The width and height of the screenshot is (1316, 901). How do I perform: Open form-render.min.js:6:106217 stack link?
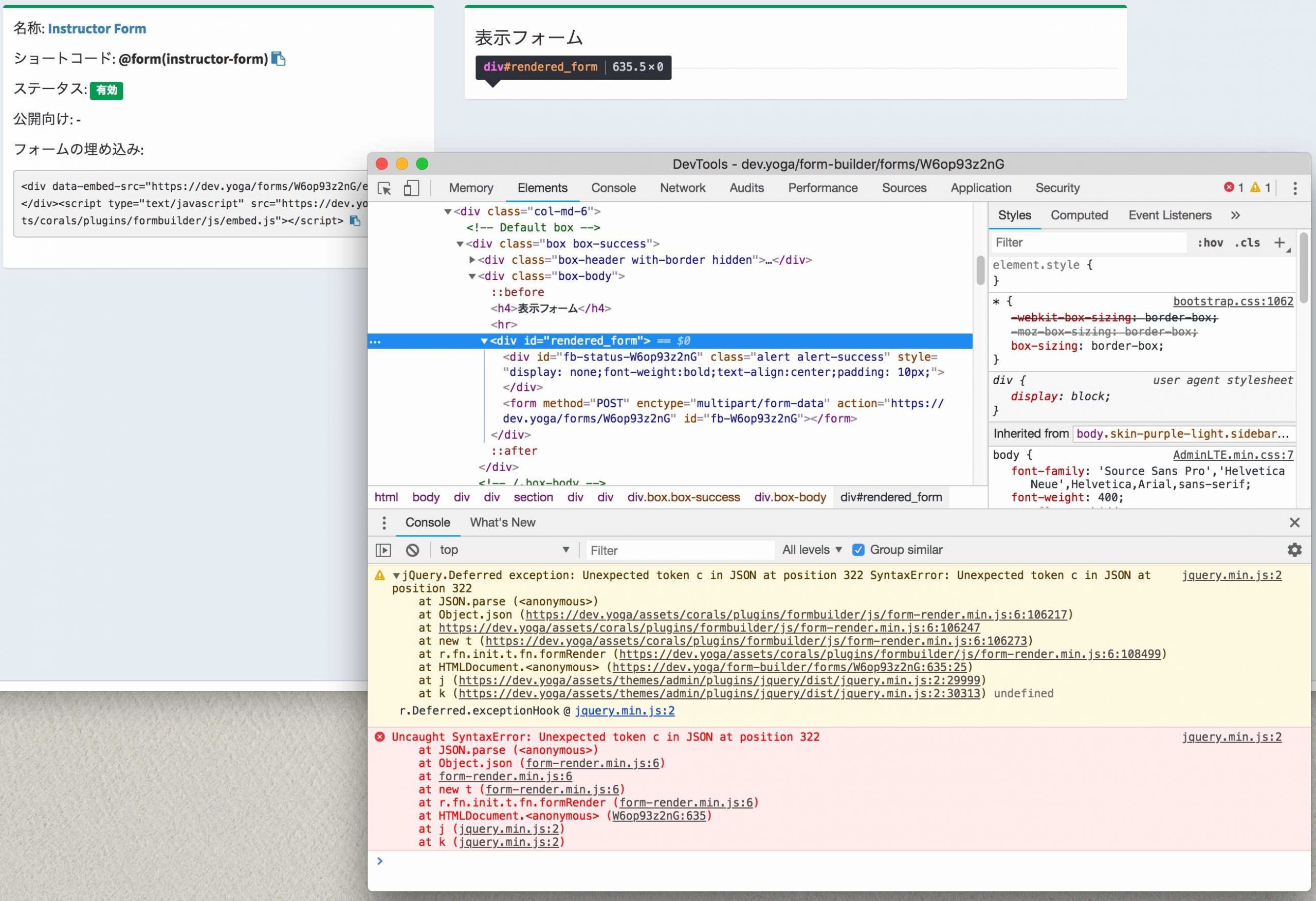(x=796, y=615)
